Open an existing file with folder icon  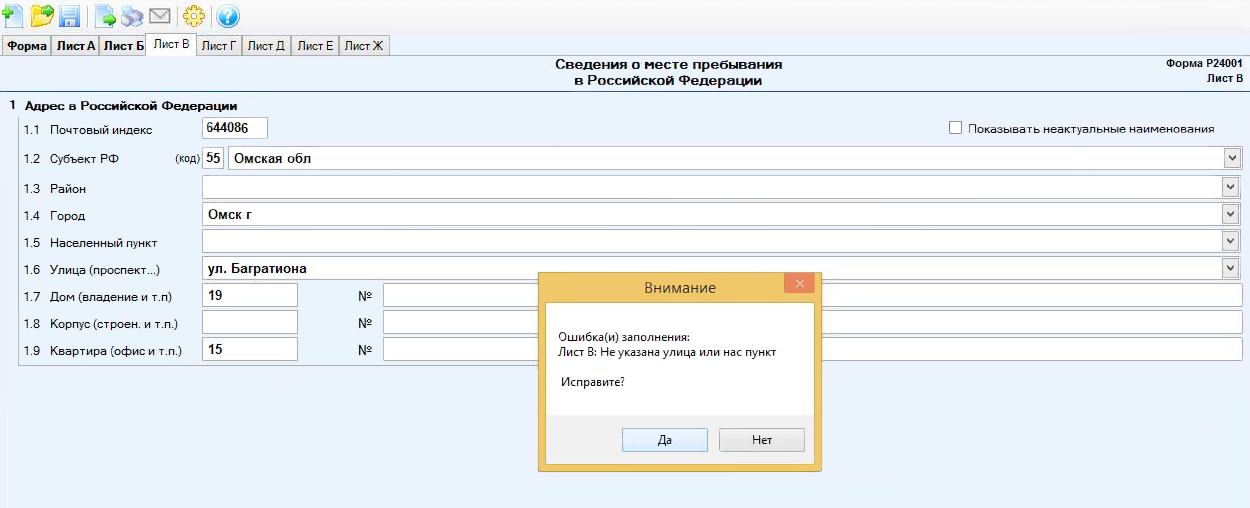tap(42, 16)
